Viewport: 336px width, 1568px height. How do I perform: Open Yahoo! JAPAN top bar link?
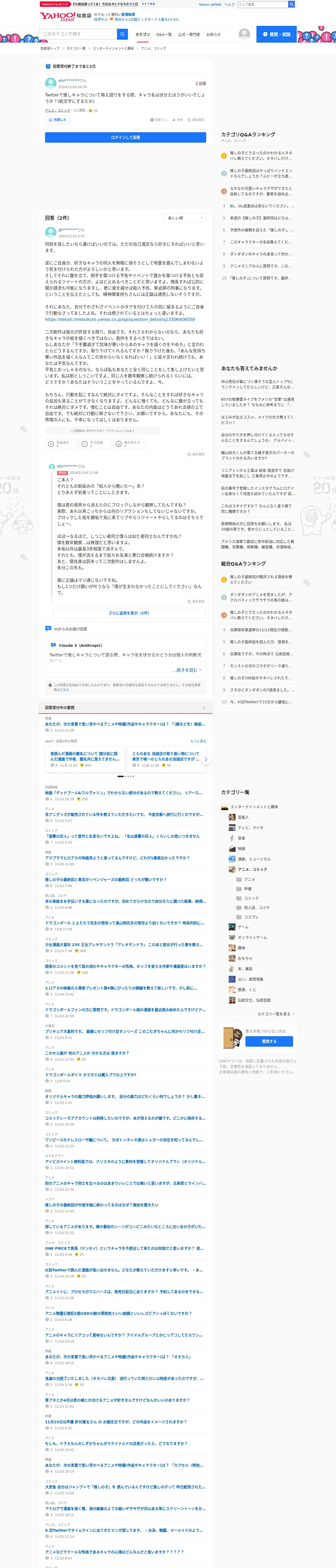coord(210,4)
